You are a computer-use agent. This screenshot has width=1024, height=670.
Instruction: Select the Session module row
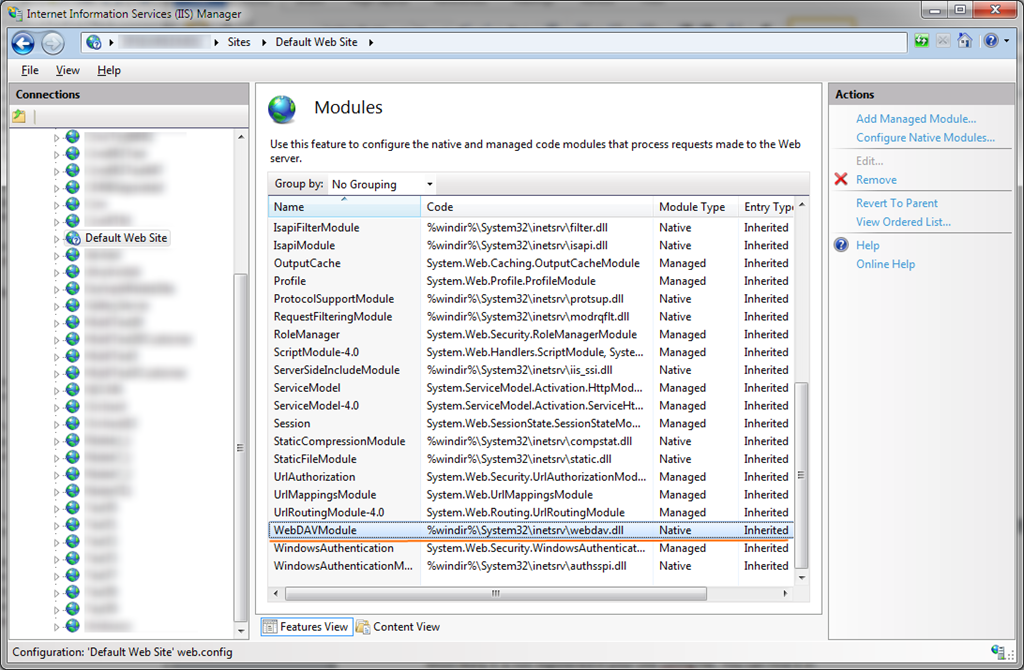(532, 423)
